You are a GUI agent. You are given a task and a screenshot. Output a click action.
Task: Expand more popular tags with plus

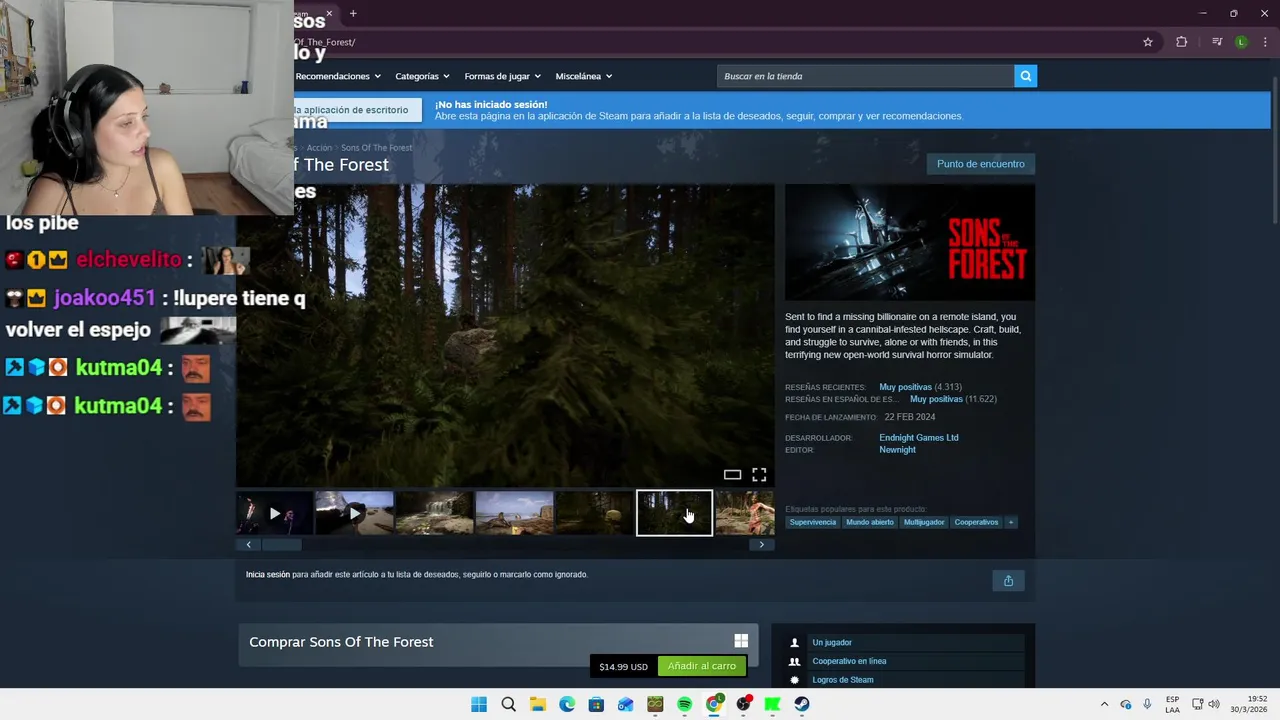pos(1011,522)
